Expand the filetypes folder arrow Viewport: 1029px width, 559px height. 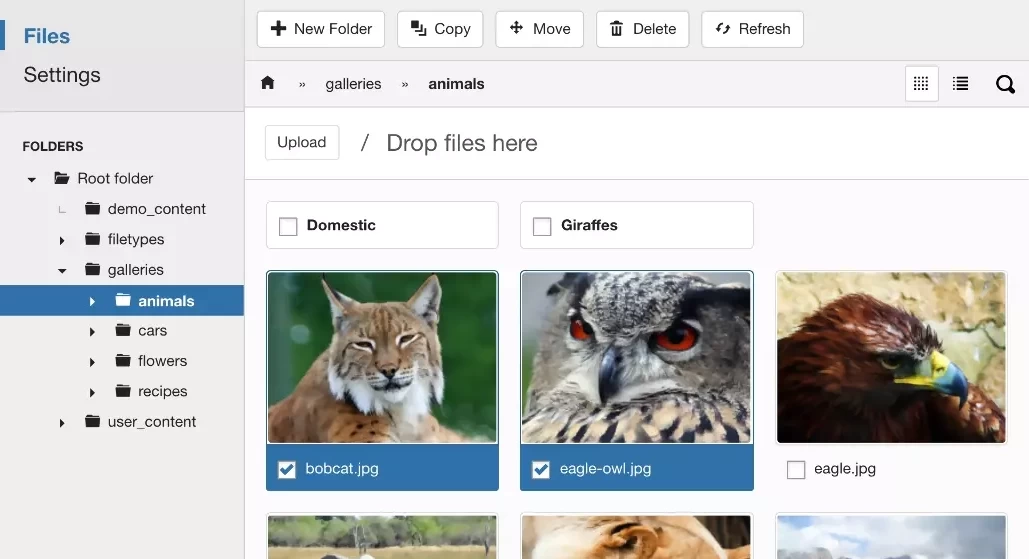[x=62, y=240]
